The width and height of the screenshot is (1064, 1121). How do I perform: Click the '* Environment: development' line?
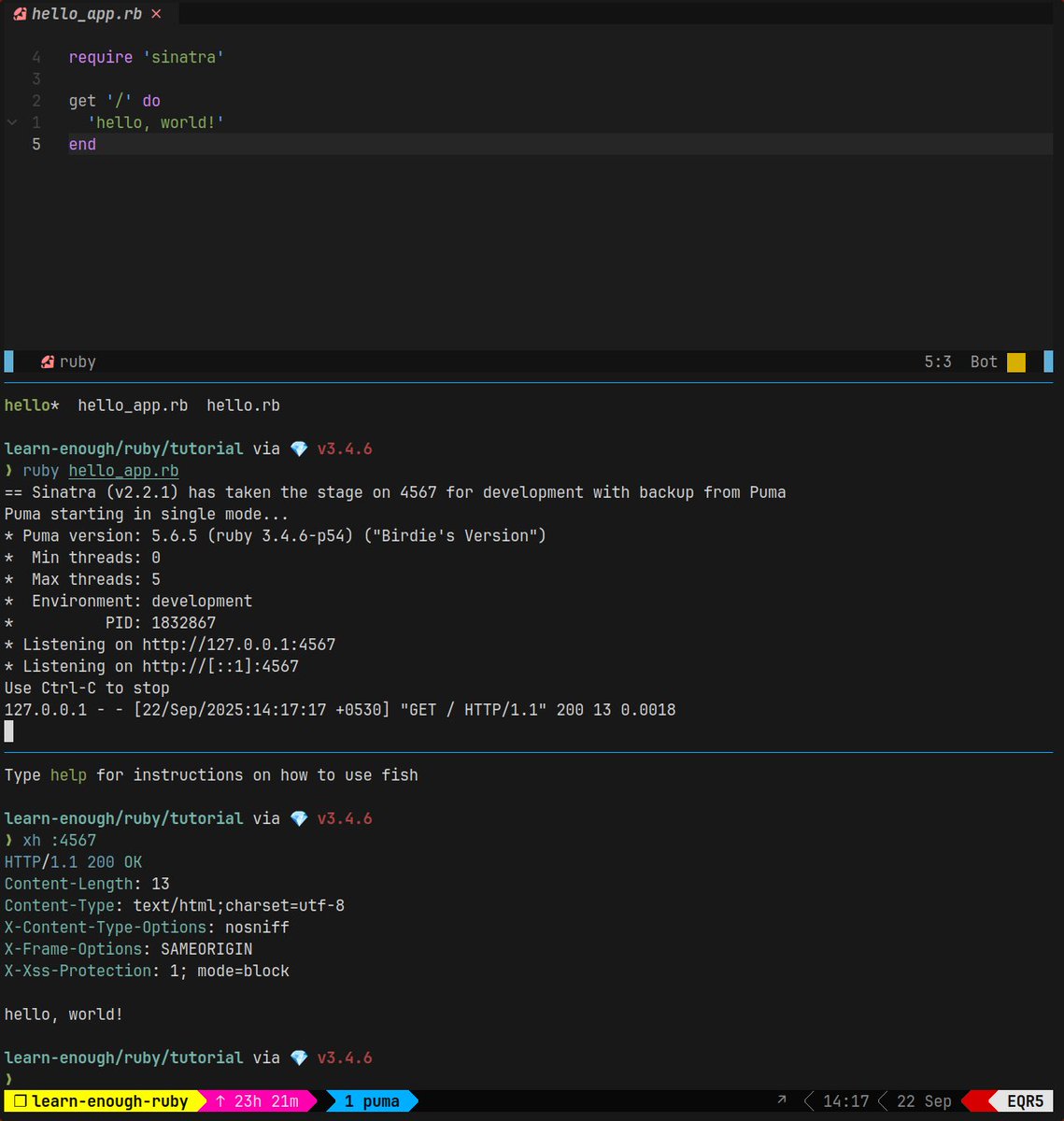coord(128,601)
